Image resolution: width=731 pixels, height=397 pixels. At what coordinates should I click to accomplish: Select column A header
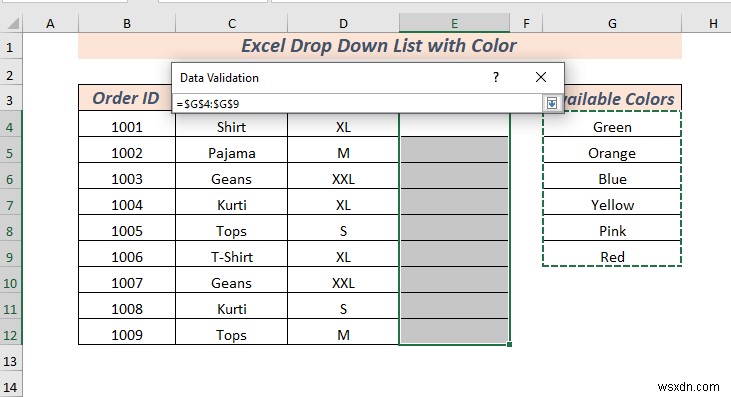[50, 23]
